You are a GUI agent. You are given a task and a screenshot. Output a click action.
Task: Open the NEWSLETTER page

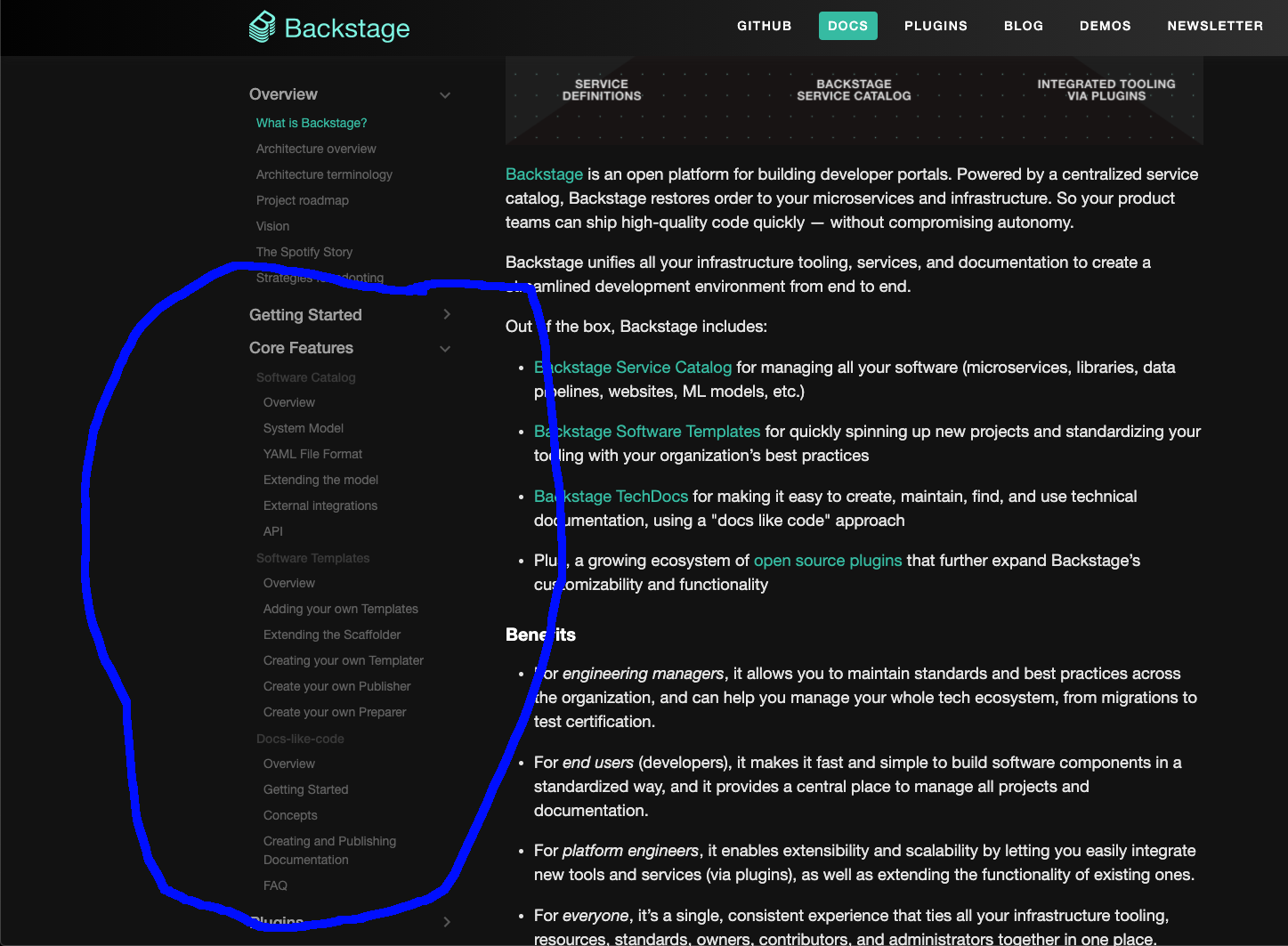1215,26
